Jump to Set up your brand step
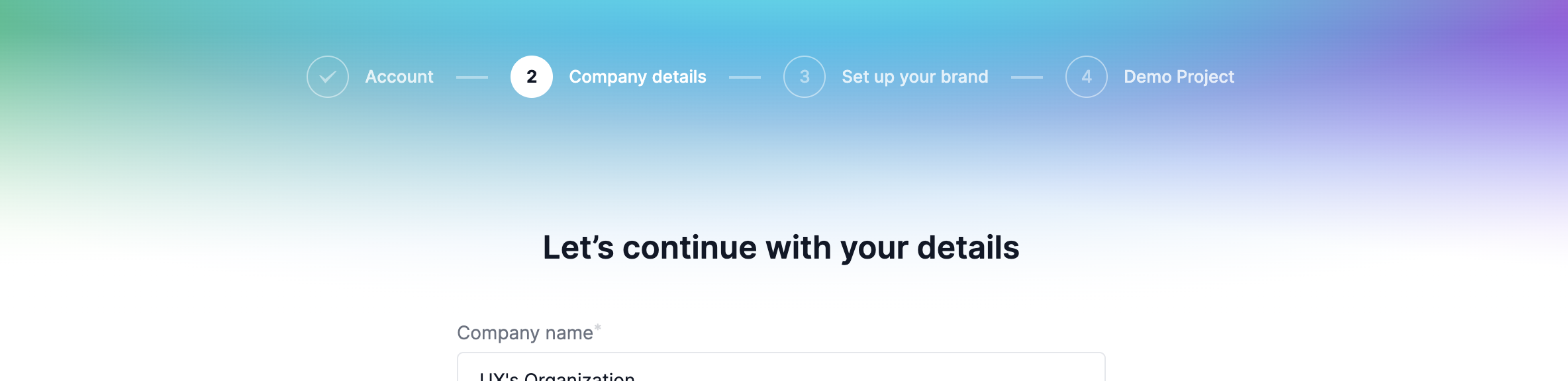The height and width of the screenshot is (381, 1568). (x=914, y=77)
